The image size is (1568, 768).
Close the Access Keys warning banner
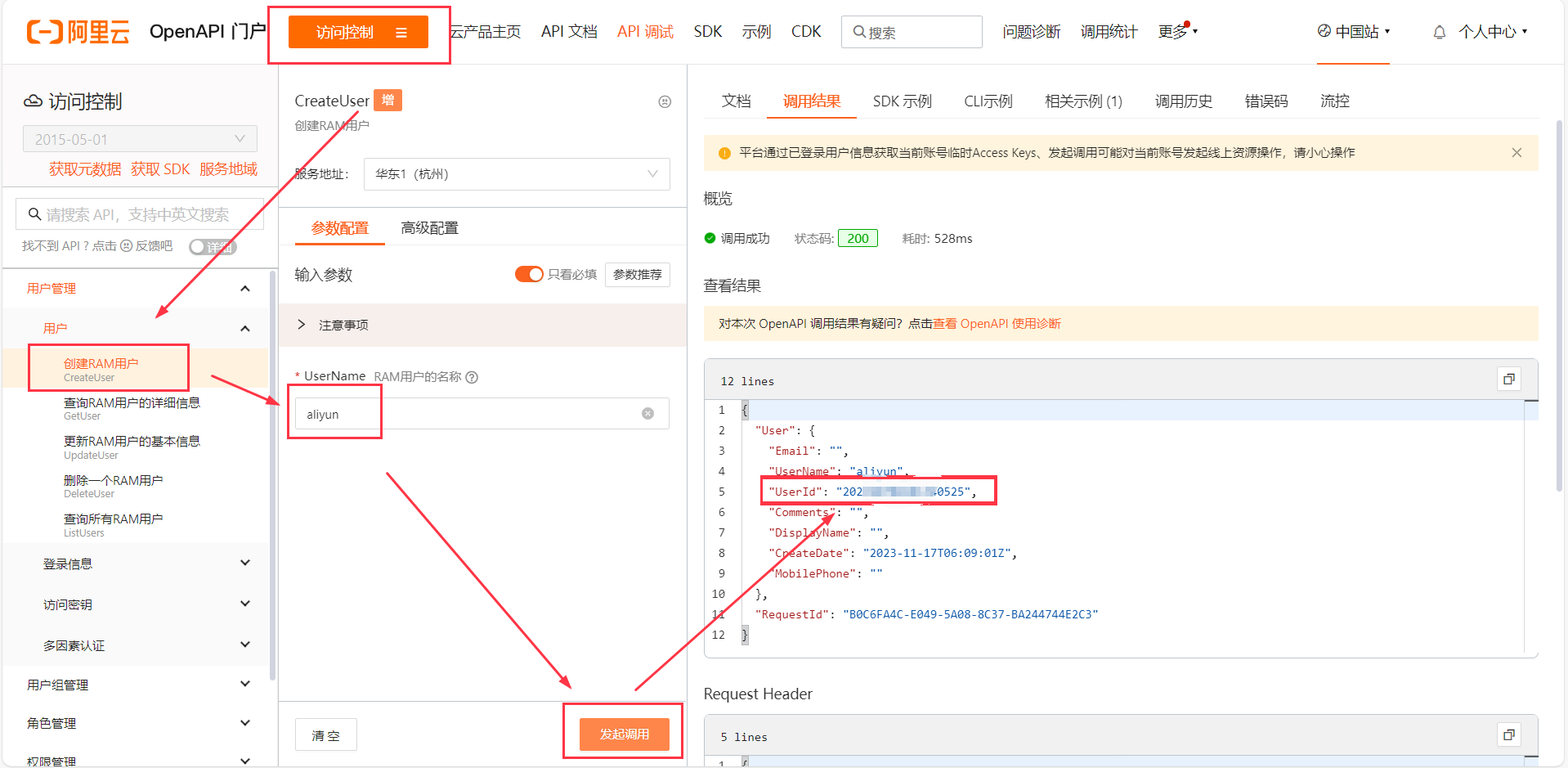click(x=1516, y=153)
